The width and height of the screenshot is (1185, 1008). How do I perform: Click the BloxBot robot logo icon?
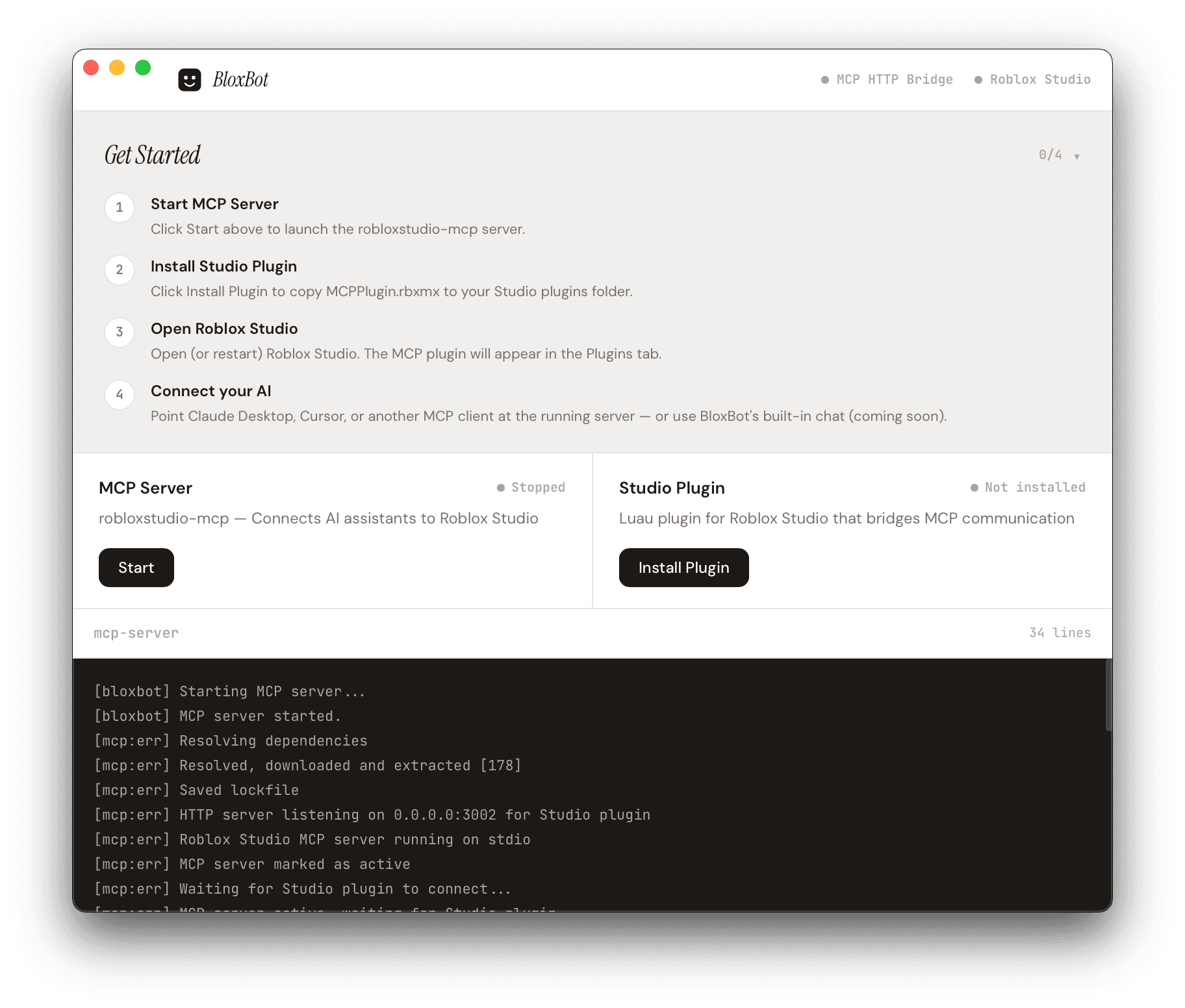[191, 78]
